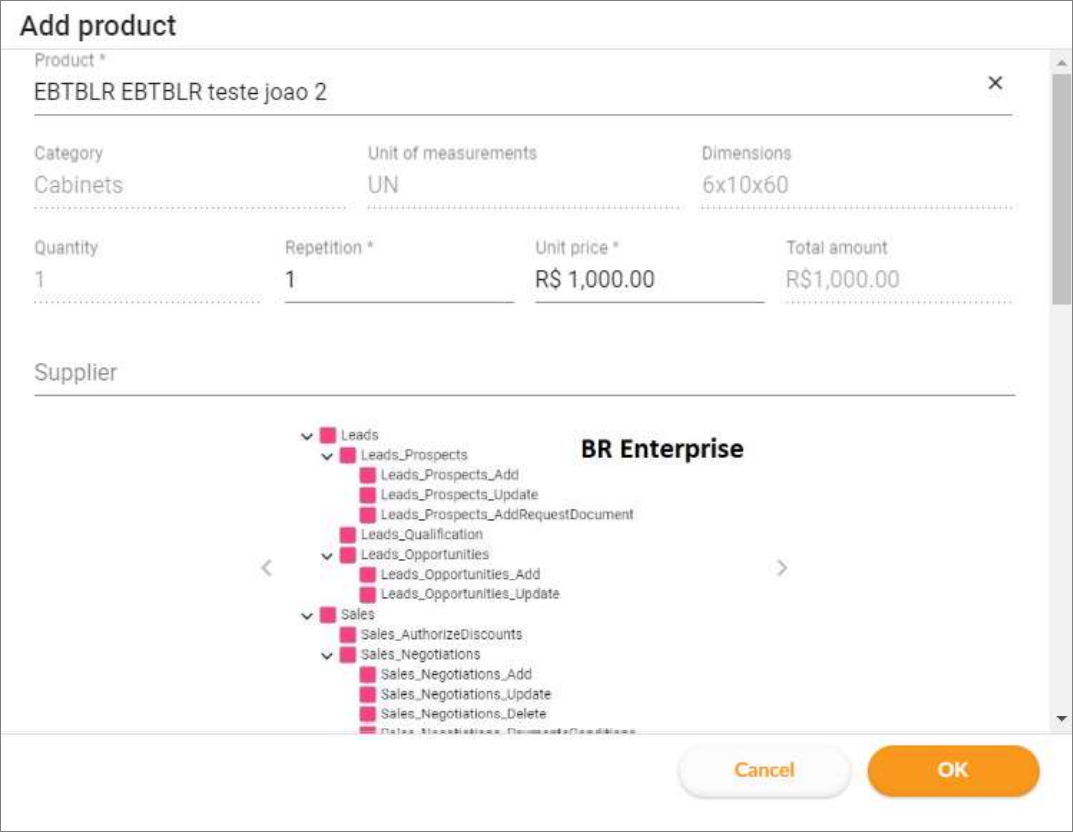
Task: Toggle the pink Leads checkbox
Action: coord(328,435)
